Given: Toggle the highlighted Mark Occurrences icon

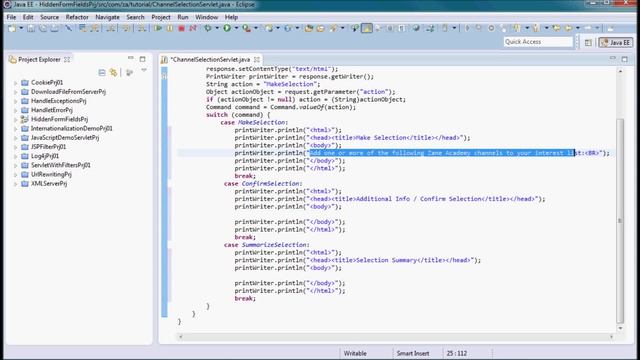Looking at the screenshot, I should [367, 28].
